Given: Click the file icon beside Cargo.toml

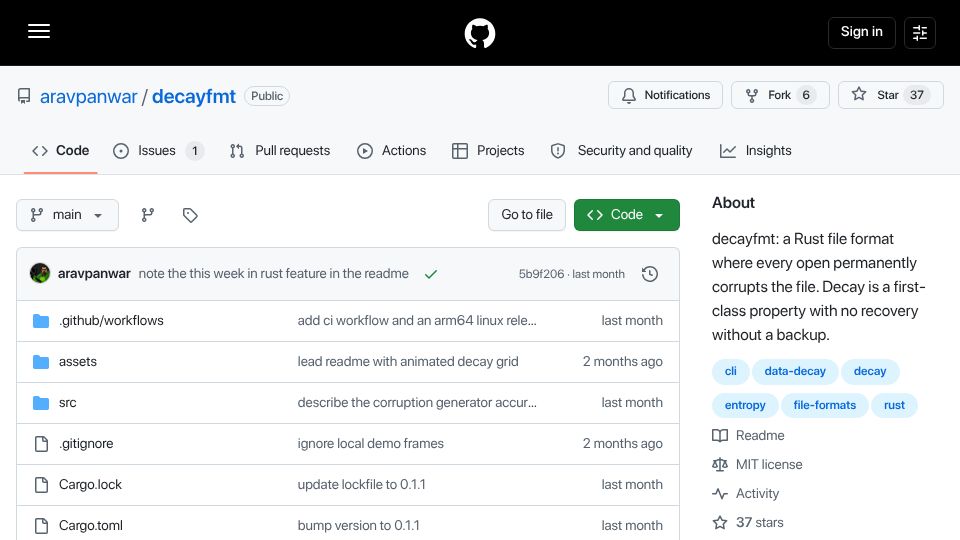Looking at the screenshot, I should click(41, 526).
